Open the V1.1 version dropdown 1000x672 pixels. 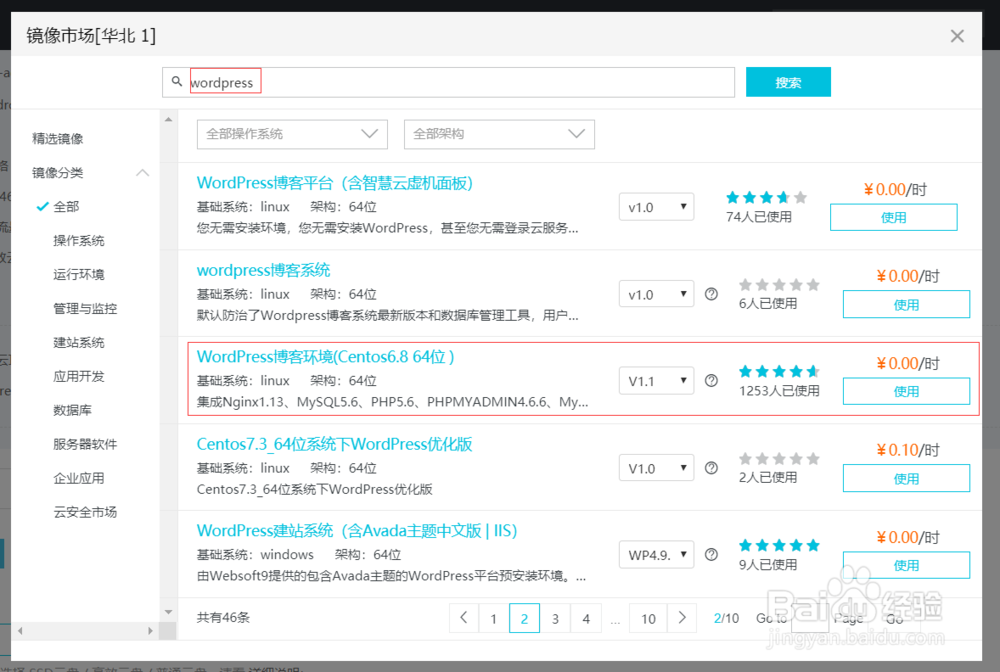[656, 381]
